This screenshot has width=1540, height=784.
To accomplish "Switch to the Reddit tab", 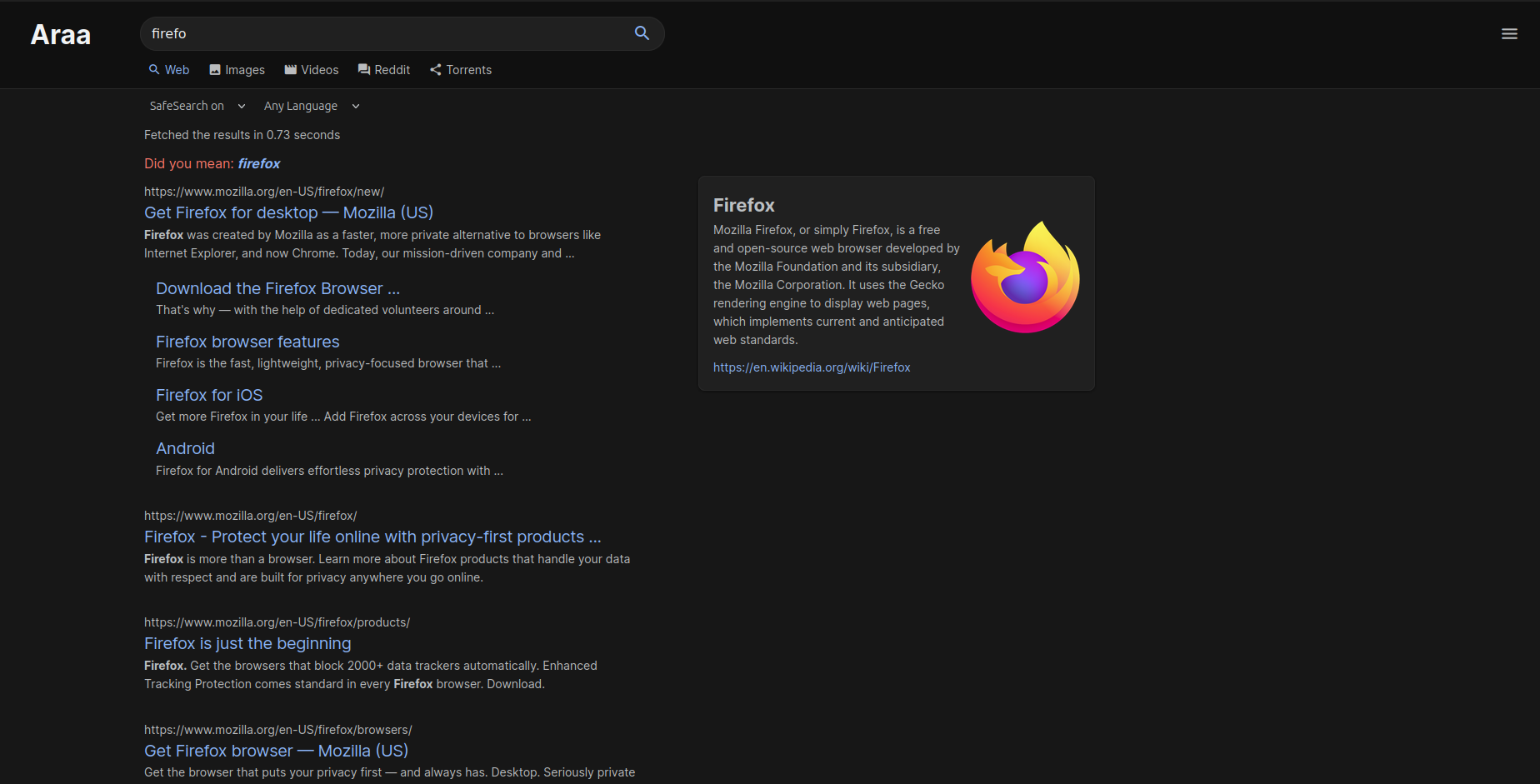I will (x=384, y=70).
